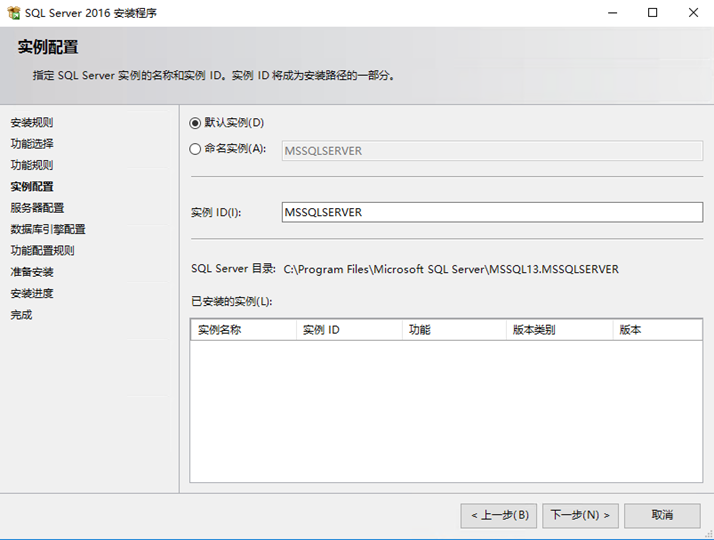Sort by 实例名称 column header
Viewport: 714px width, 540px height.
coord(243,330)
